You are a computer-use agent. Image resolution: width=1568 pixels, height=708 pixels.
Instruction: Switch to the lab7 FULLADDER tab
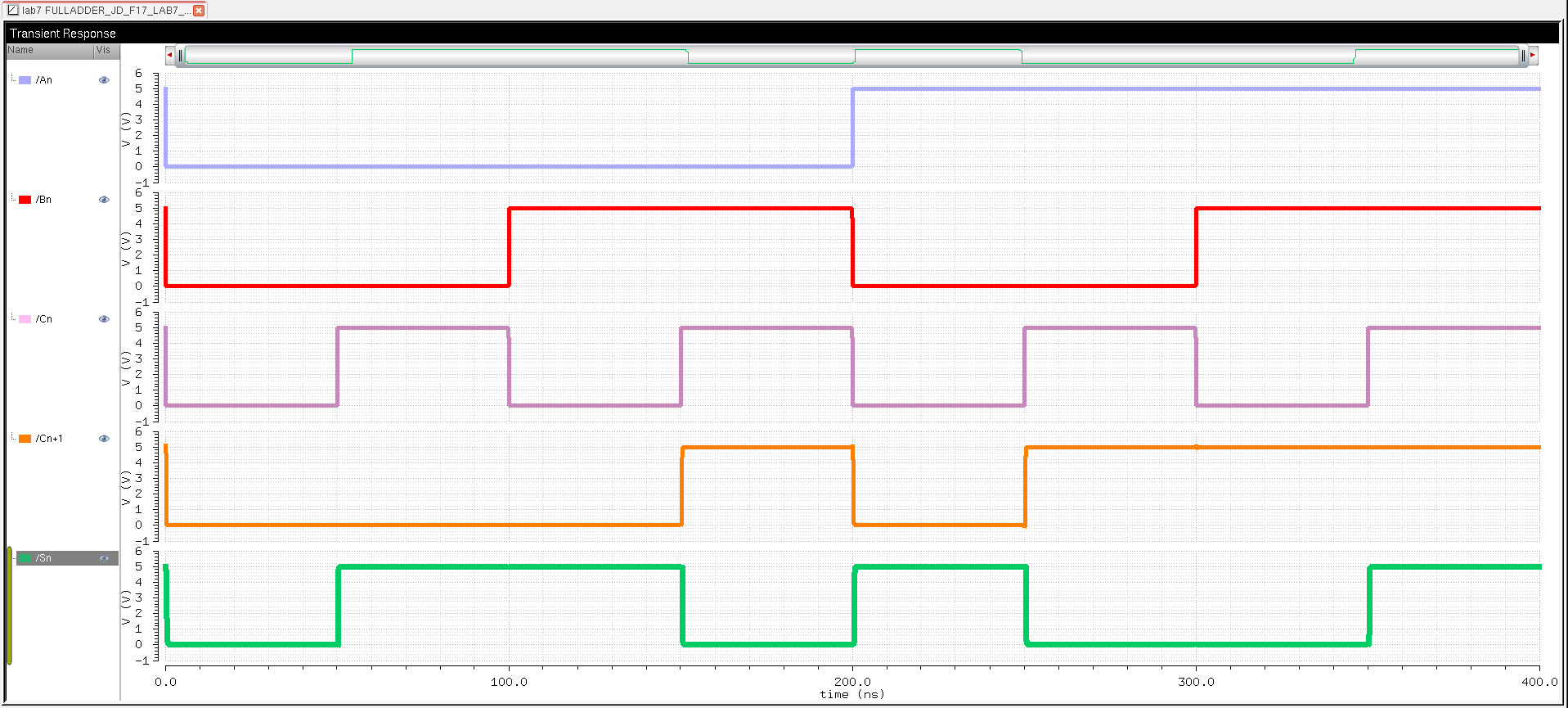click(106, 11)
